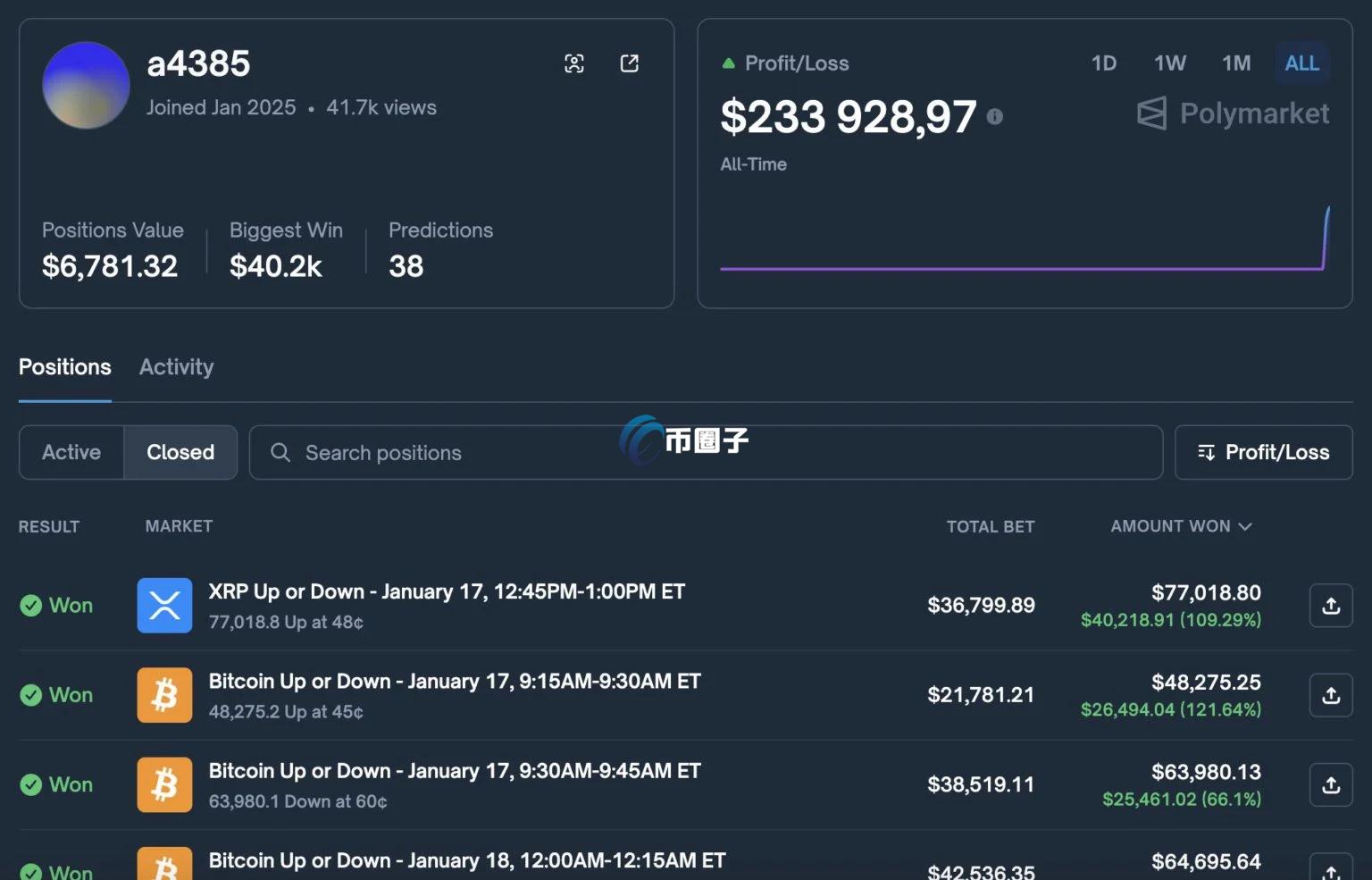Switch to Active positions
The width and height of the screenshot is (1372, 880).
point(71,452)
